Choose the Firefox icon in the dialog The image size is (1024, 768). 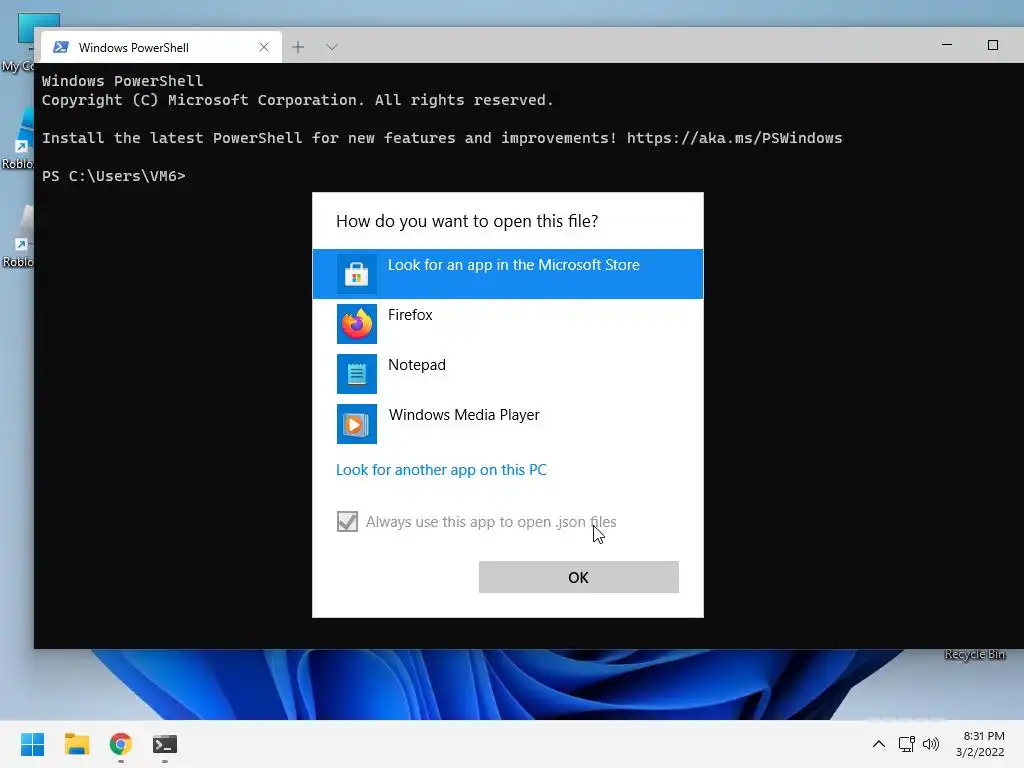pyautogui.click(x=357, y=324)
